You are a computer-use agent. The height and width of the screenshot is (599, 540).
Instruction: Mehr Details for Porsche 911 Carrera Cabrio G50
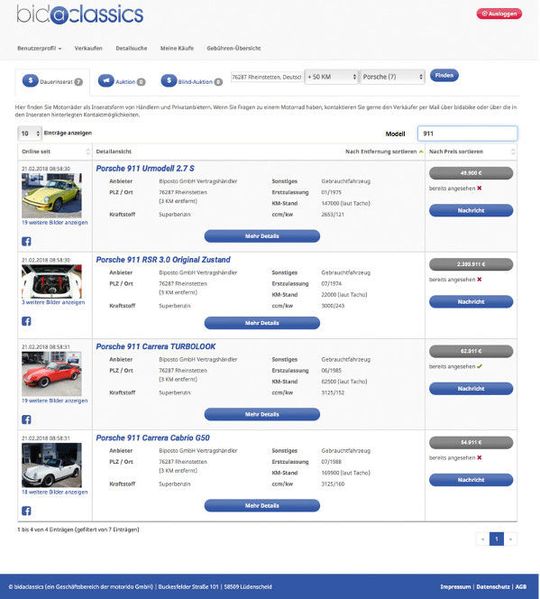point(262,505)
